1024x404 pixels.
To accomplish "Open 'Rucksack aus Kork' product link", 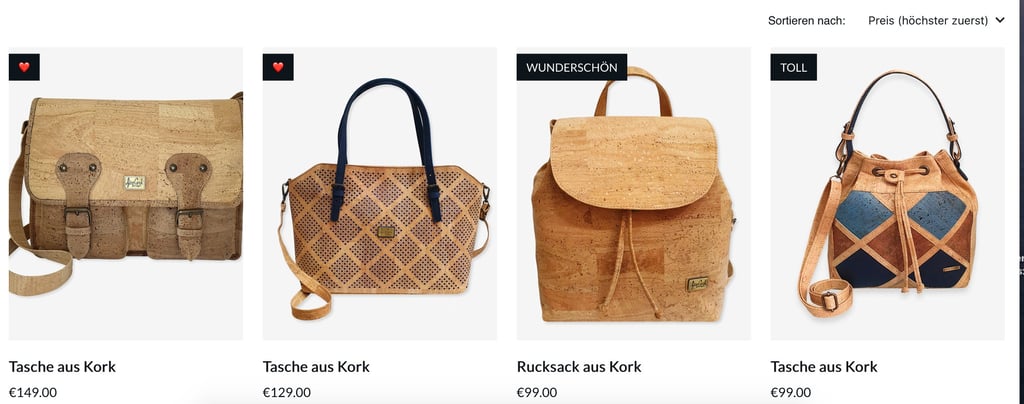I will [579, 367].
